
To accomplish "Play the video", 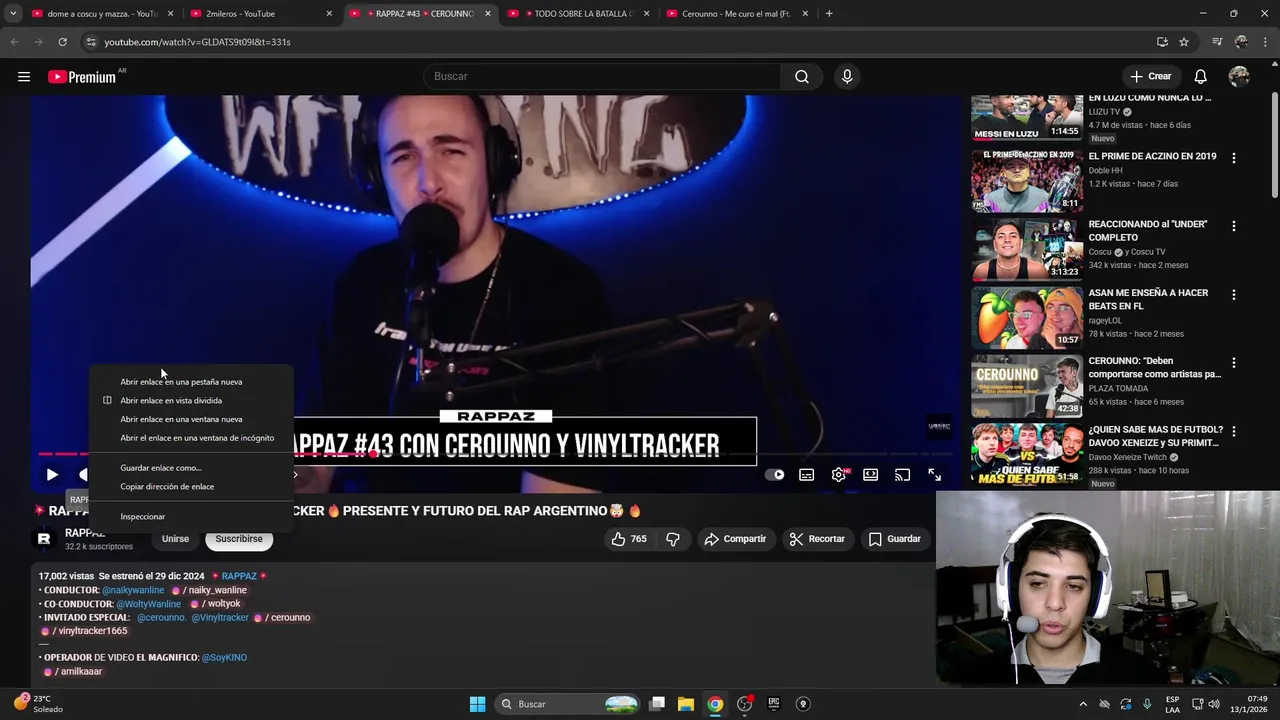I will [52, 475].
